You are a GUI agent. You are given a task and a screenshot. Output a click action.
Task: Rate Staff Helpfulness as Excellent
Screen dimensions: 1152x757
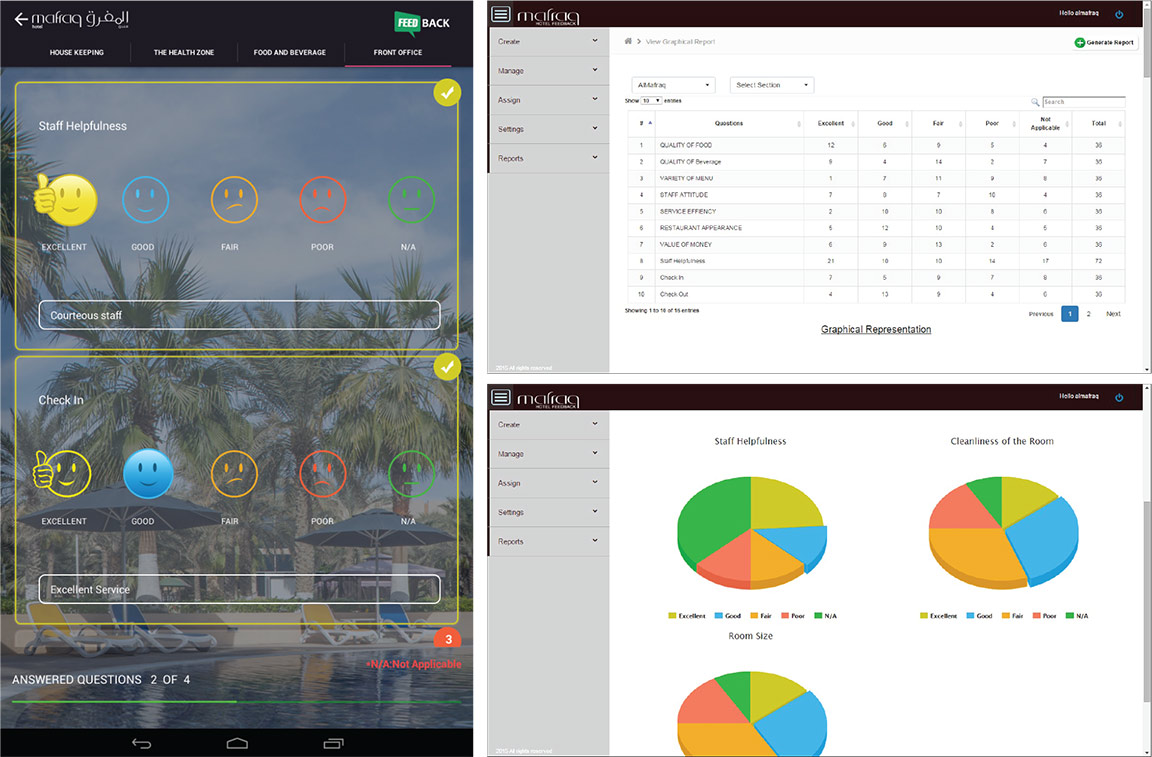(65, 200)
